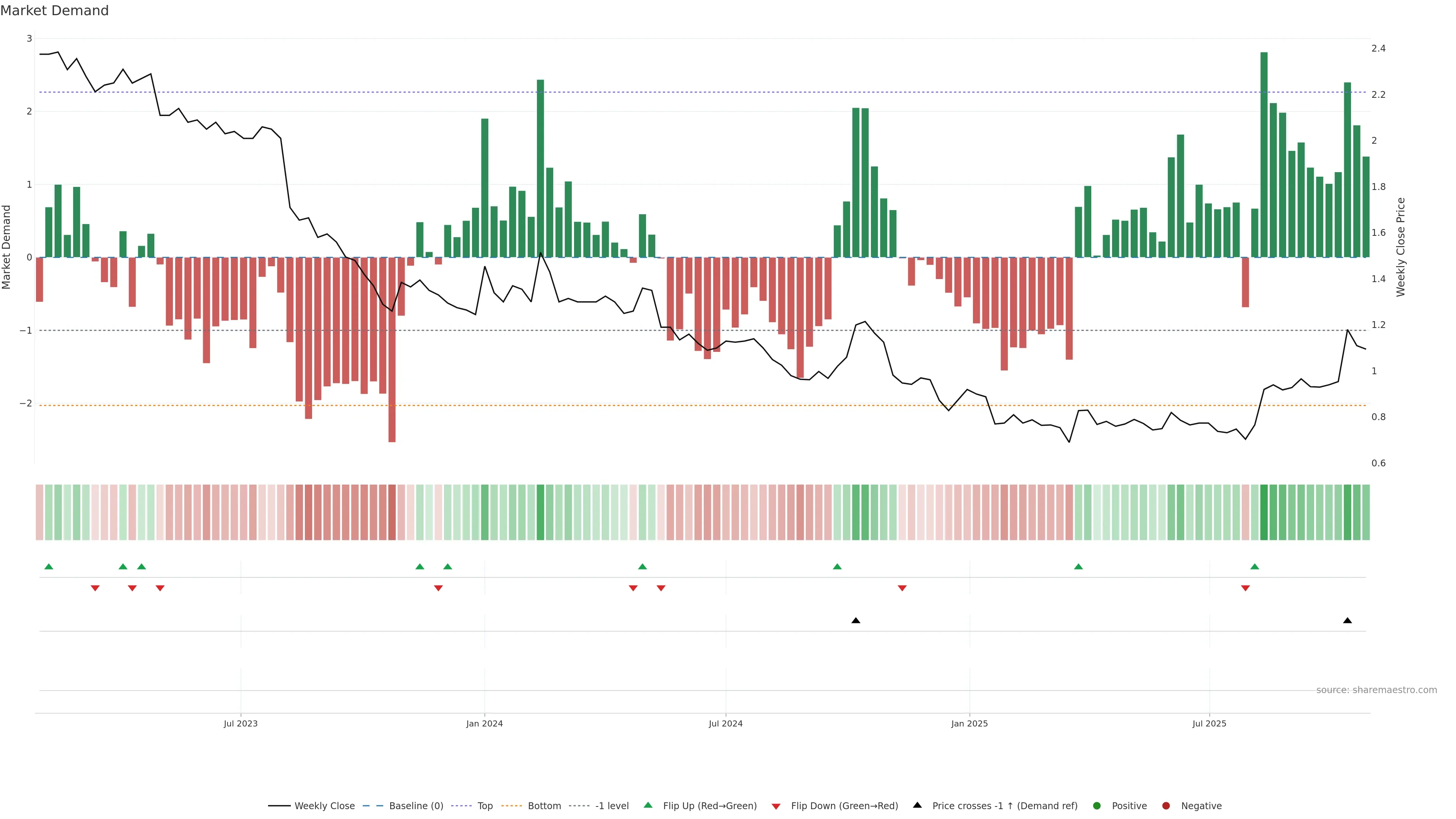Click the first green flip-up marker on the left
The width and height of the screenshot is (1456, 819).
[x=49, y=567]
